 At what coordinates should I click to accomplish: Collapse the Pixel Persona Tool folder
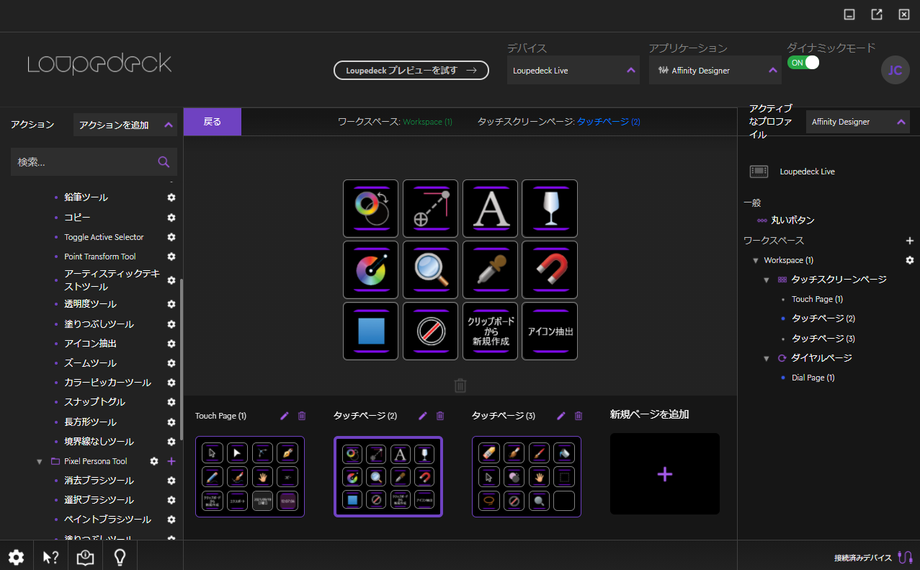click(39, 461)
